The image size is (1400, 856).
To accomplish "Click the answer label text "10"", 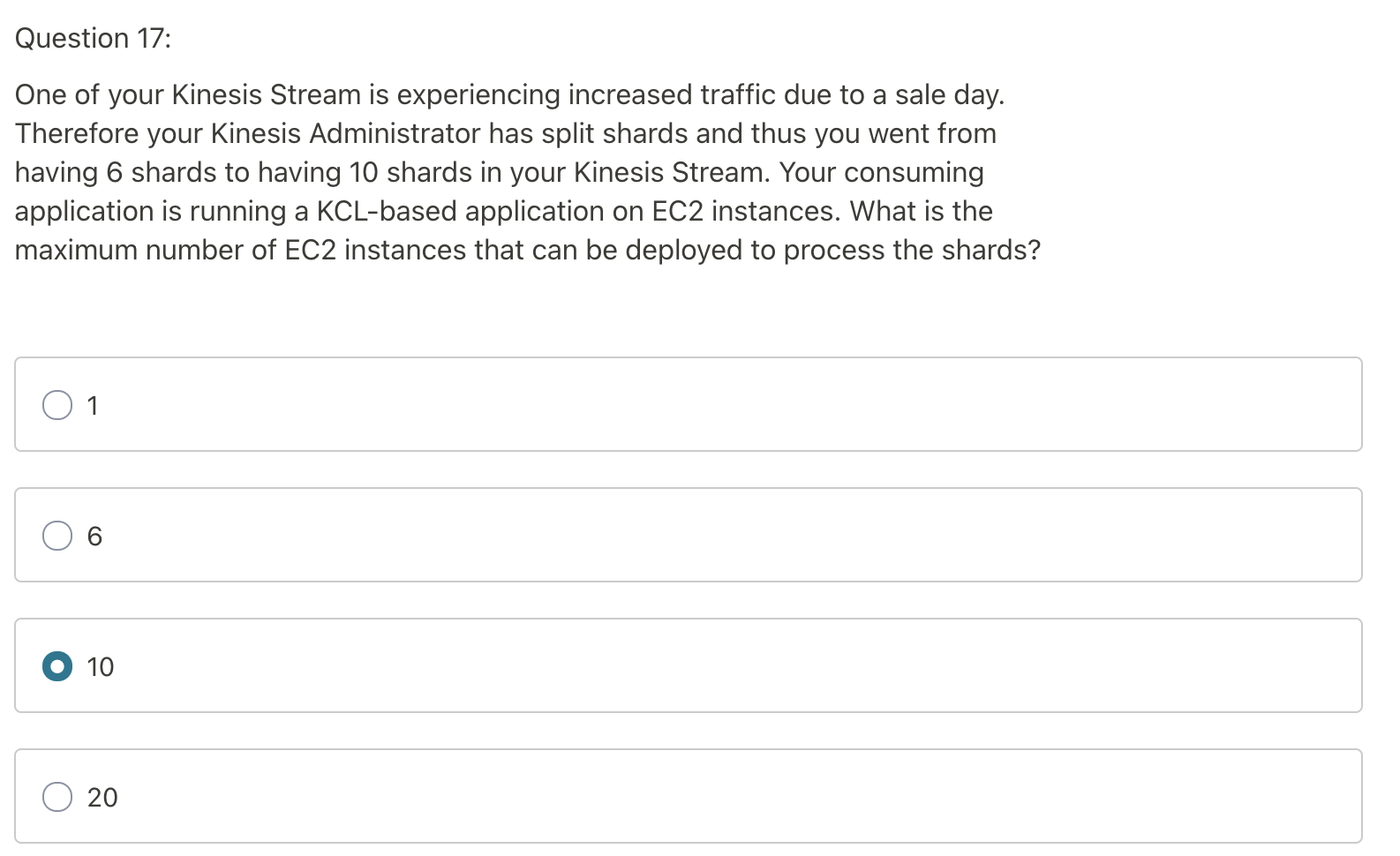I will [101, 667].
